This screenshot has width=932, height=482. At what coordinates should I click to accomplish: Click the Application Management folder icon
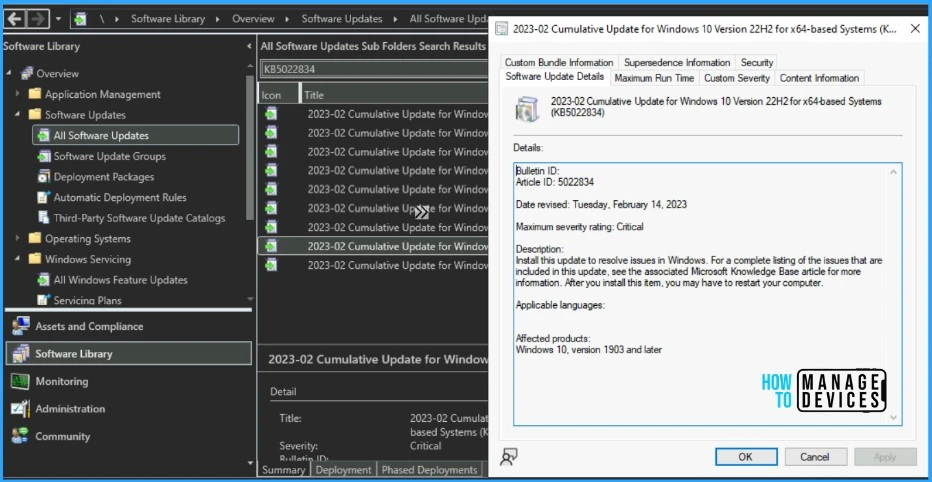pos(35,94)
